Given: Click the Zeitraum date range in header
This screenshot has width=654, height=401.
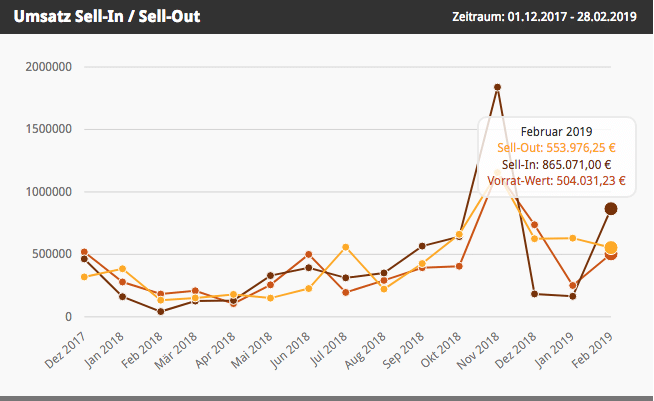Looking at the screenshot, I should click(x=545, y=17).
